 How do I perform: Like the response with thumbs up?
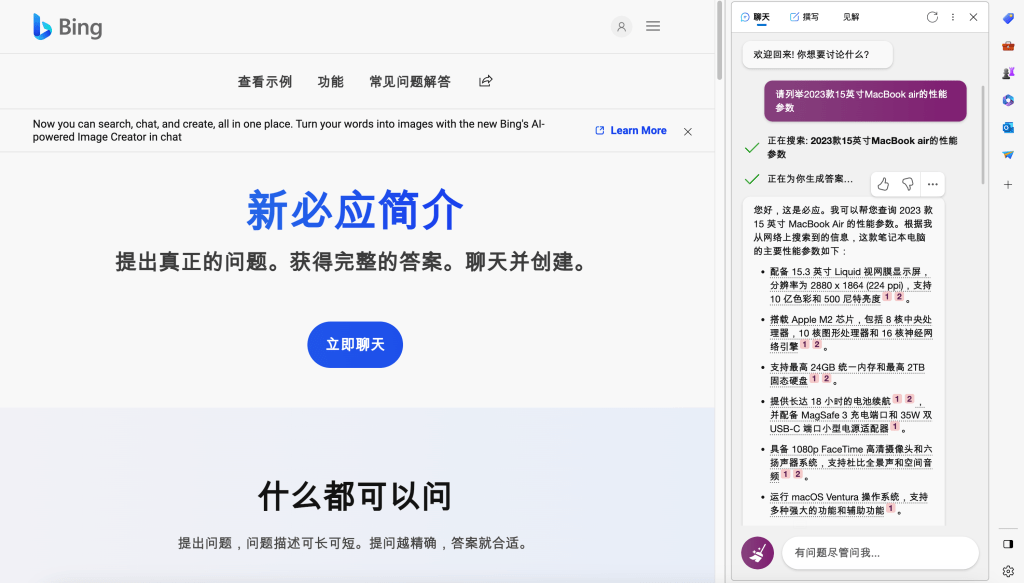883,184
